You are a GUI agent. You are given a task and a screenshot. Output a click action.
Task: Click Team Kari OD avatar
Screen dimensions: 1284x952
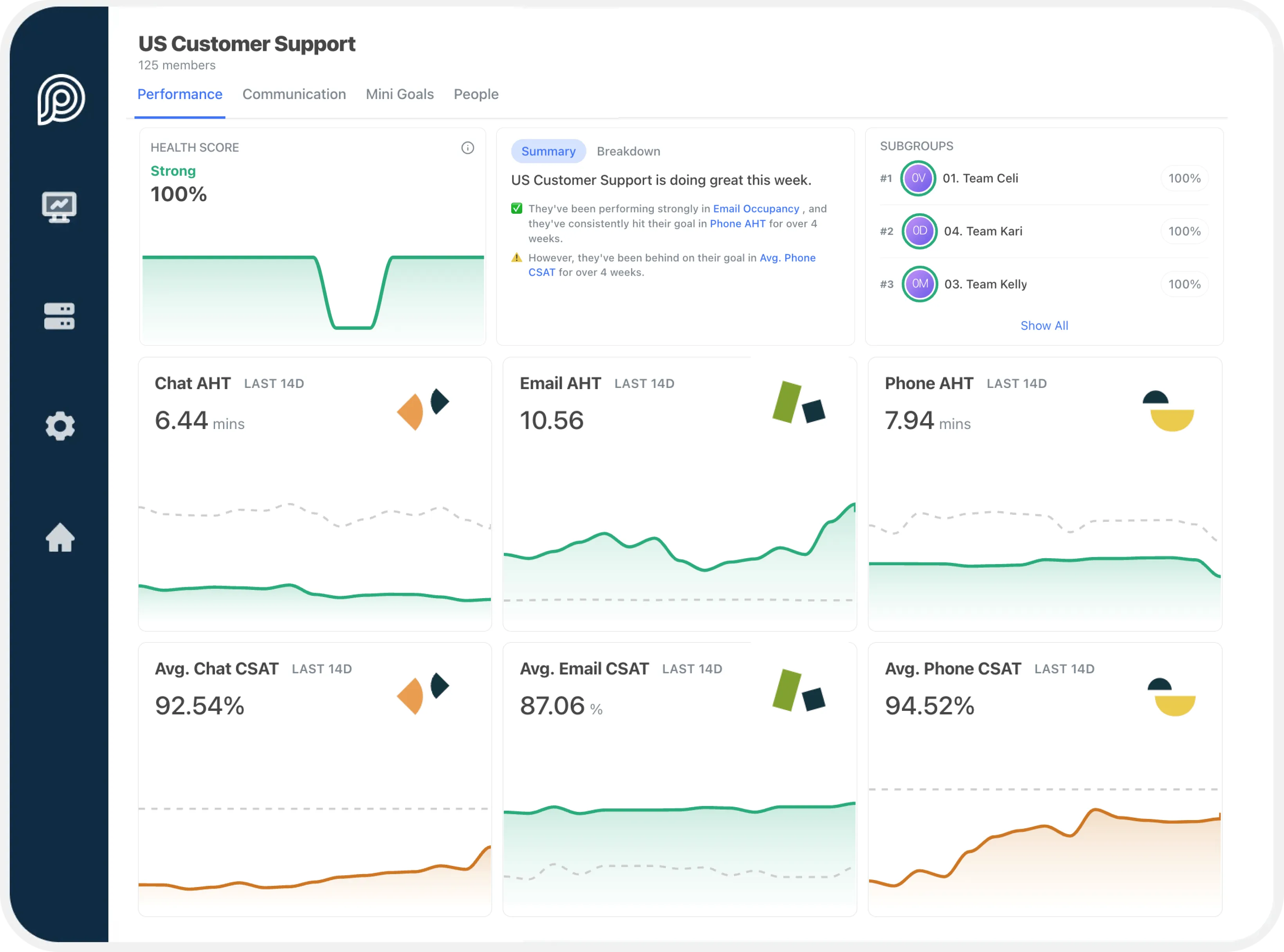919,231
